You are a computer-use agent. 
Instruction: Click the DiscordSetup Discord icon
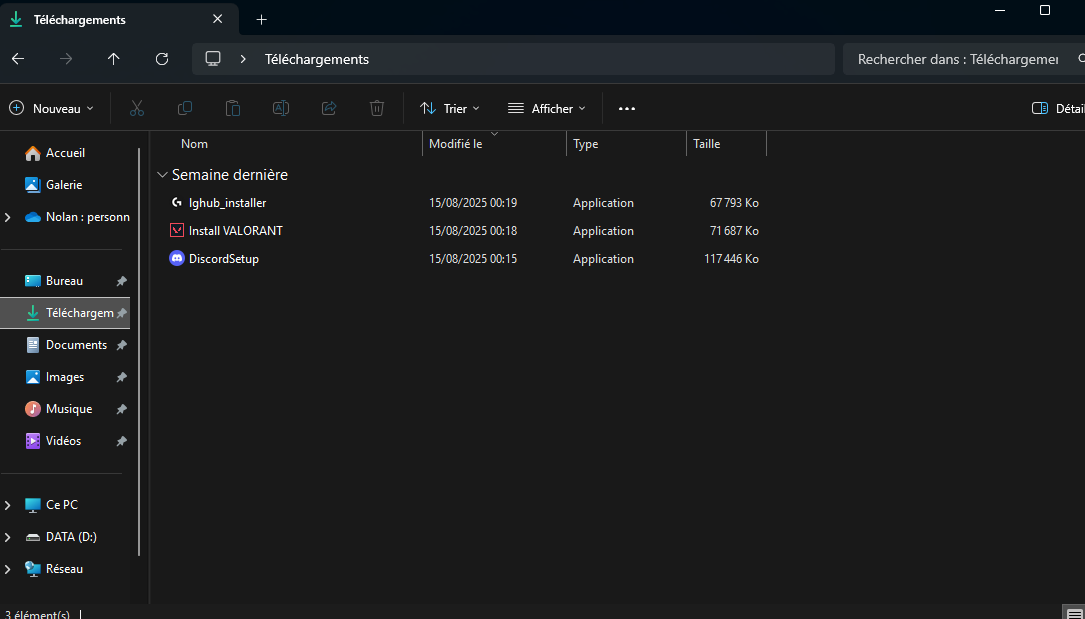pyautogui.click(x=176, y=258)
